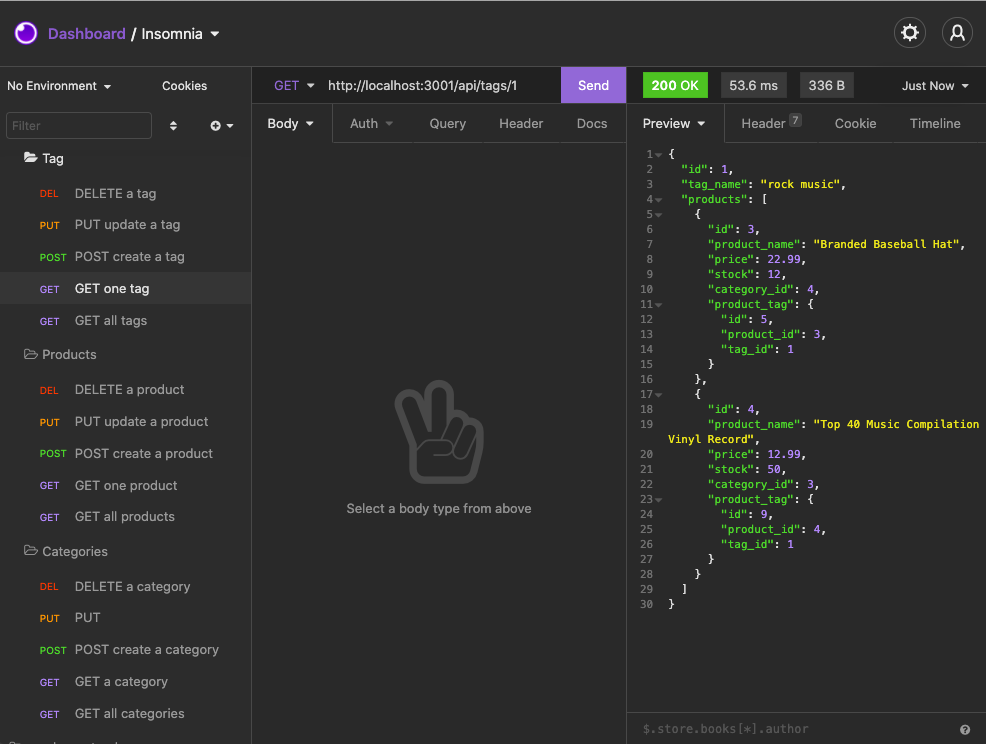986x744 pixels.
Task: Open the Query tab
Action: click(x=447, y=123)
